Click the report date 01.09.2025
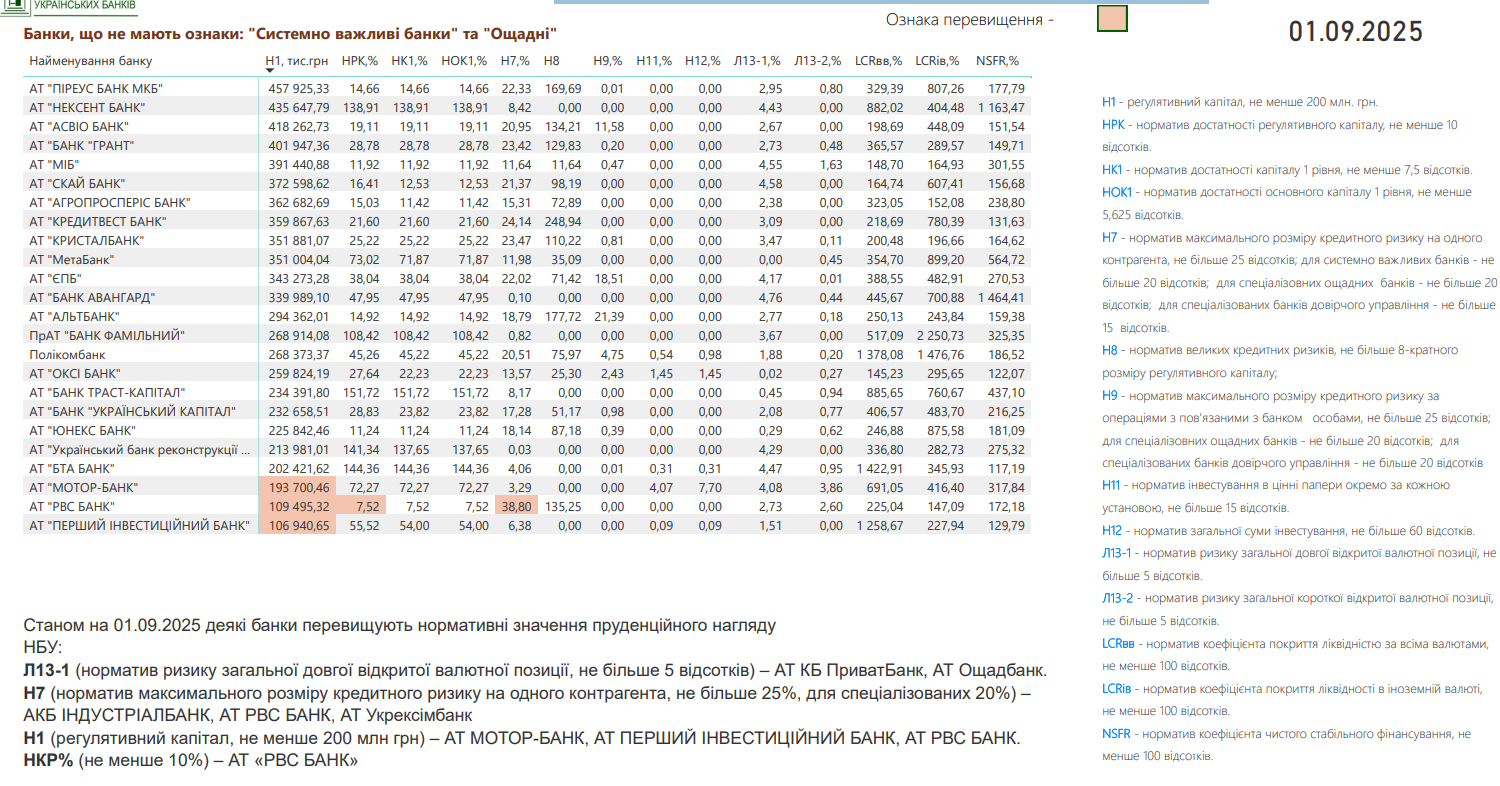 (1355, 32)
